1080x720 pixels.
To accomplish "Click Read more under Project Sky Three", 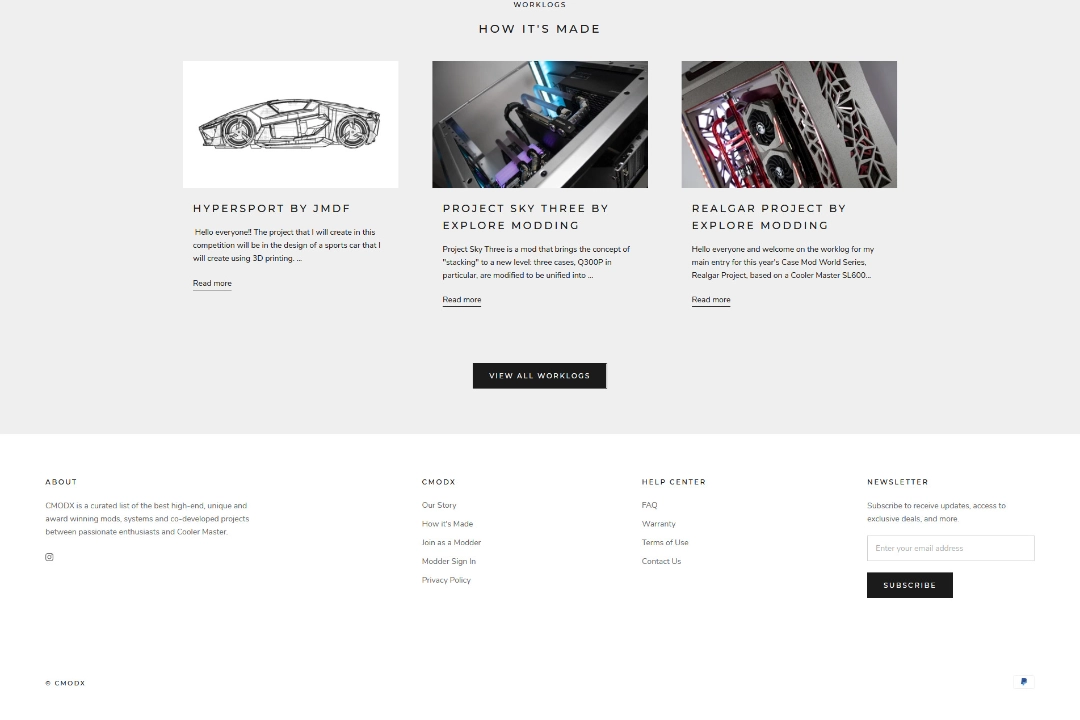I will pos(461,300).
